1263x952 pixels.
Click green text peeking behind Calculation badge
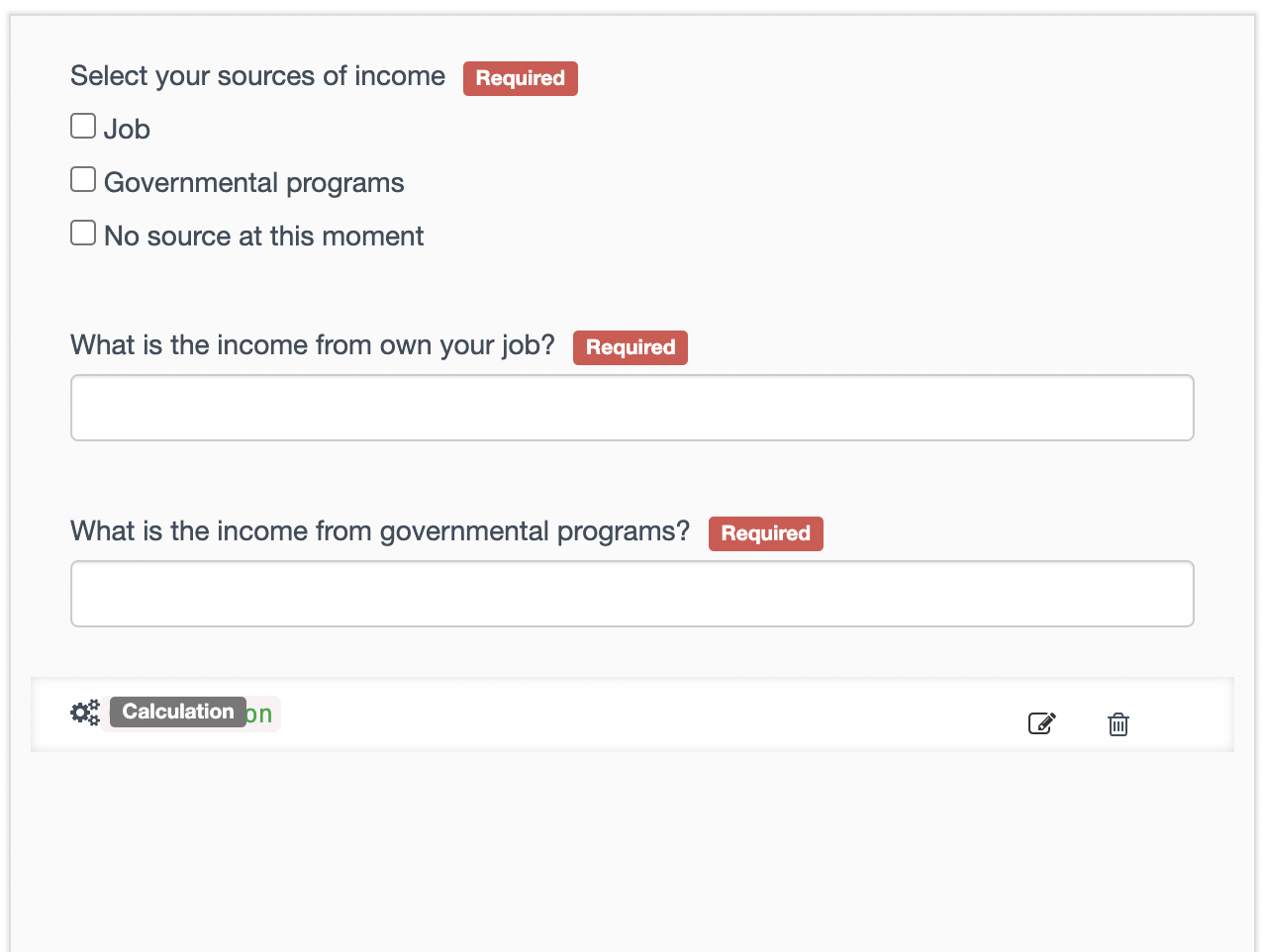click(260, 714)
